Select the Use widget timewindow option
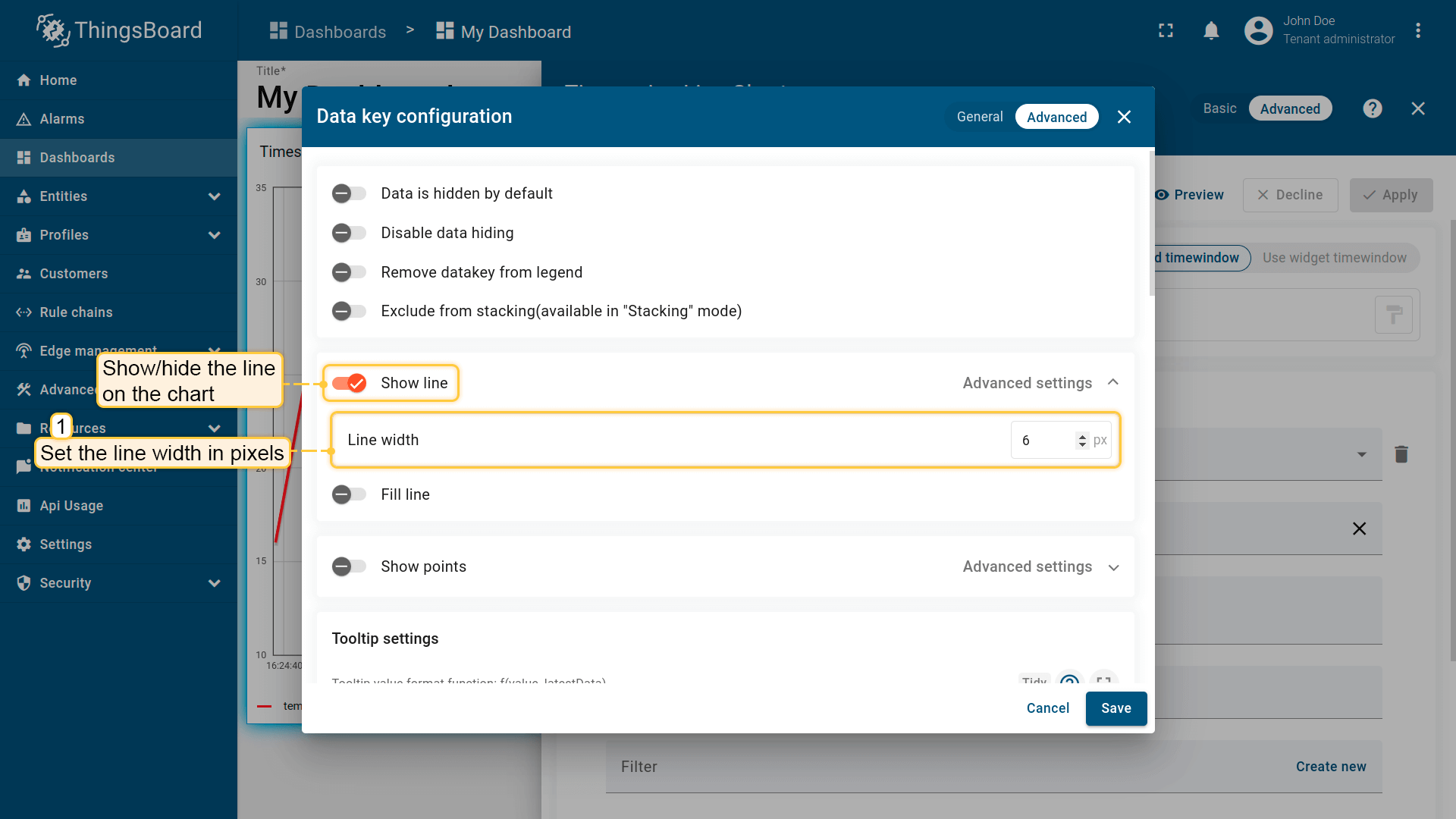1456x819 pixels. tap(1334, 258)
